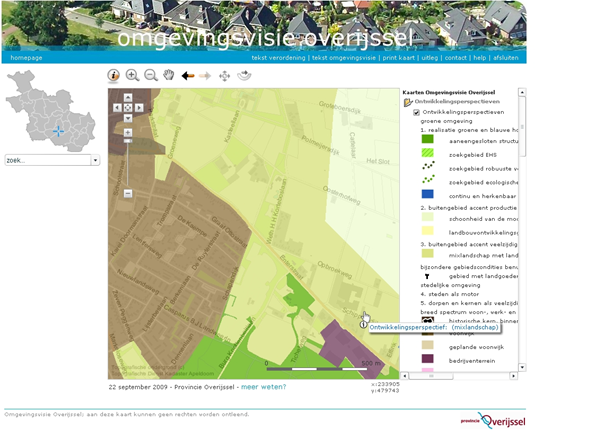The image size is (605, 431).
Task: Activate the zoom out magnifier tool
Action: (x=150, y=75)
